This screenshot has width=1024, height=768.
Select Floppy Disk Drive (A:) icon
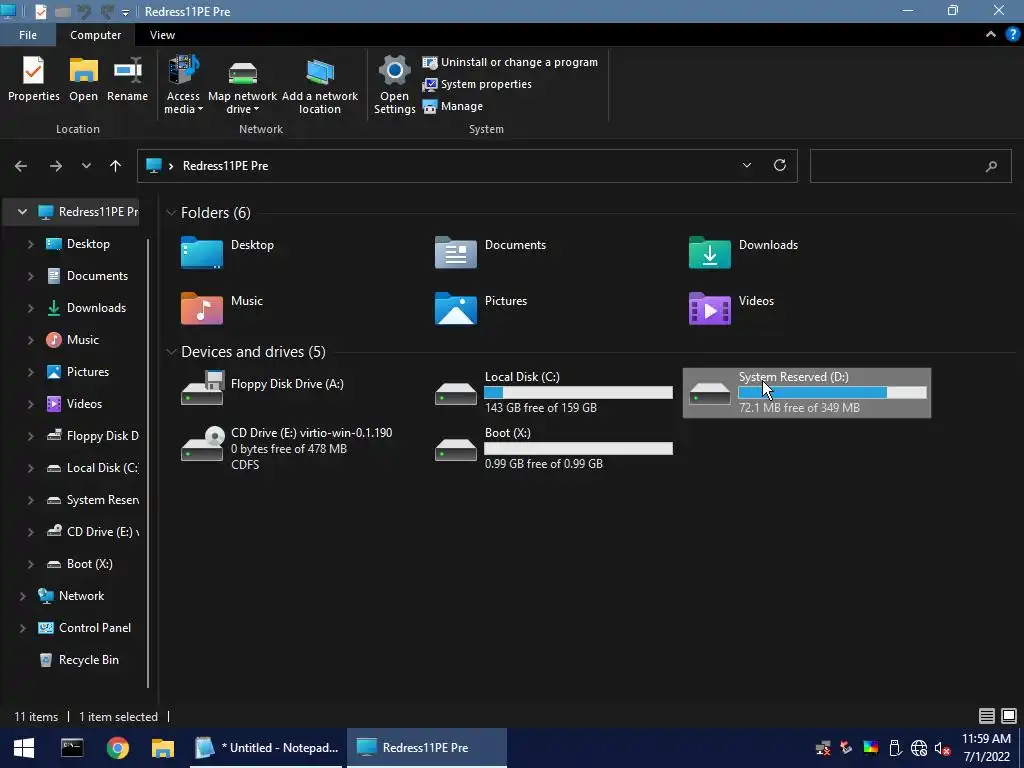pyautogui.click(x=202, y=387)
